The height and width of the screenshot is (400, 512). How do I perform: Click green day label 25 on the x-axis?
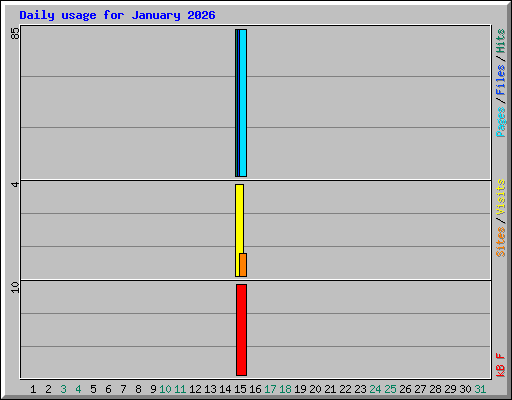[390, 389]
